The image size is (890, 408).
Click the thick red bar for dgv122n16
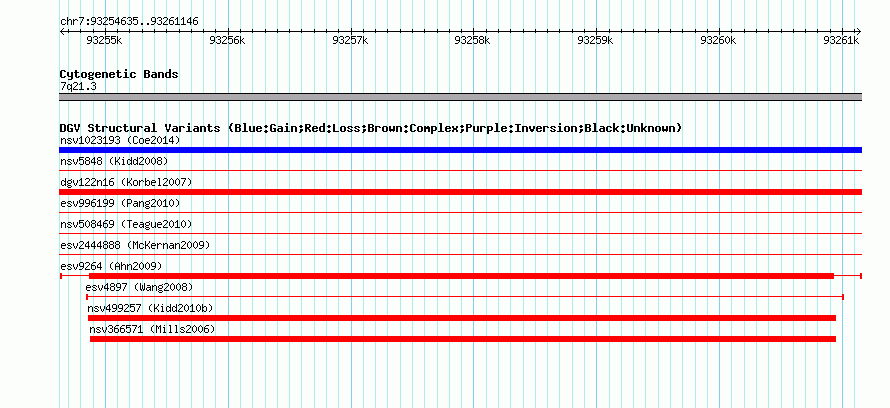(460, 192)
